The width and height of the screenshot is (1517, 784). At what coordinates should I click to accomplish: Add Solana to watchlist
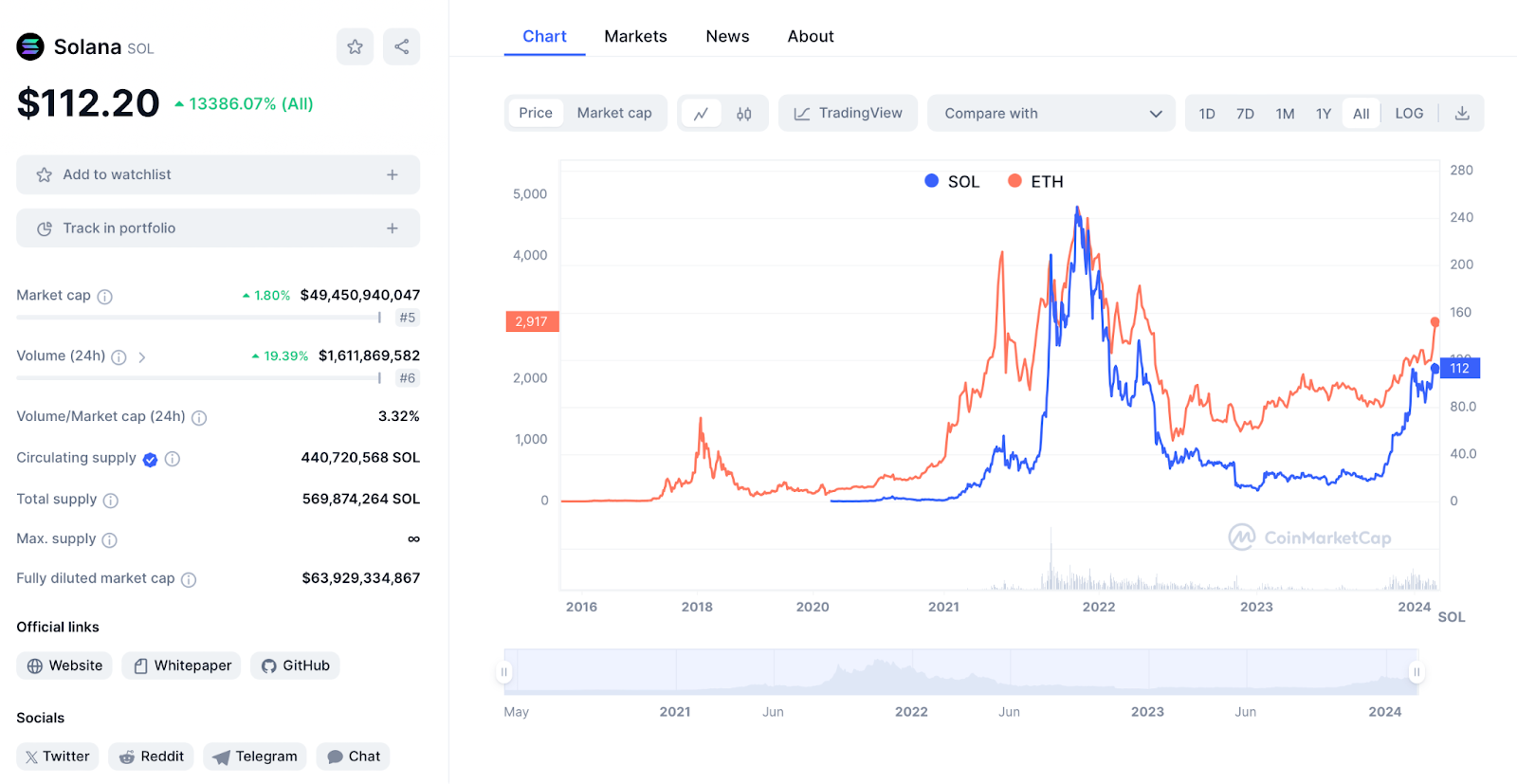point(218,174)
